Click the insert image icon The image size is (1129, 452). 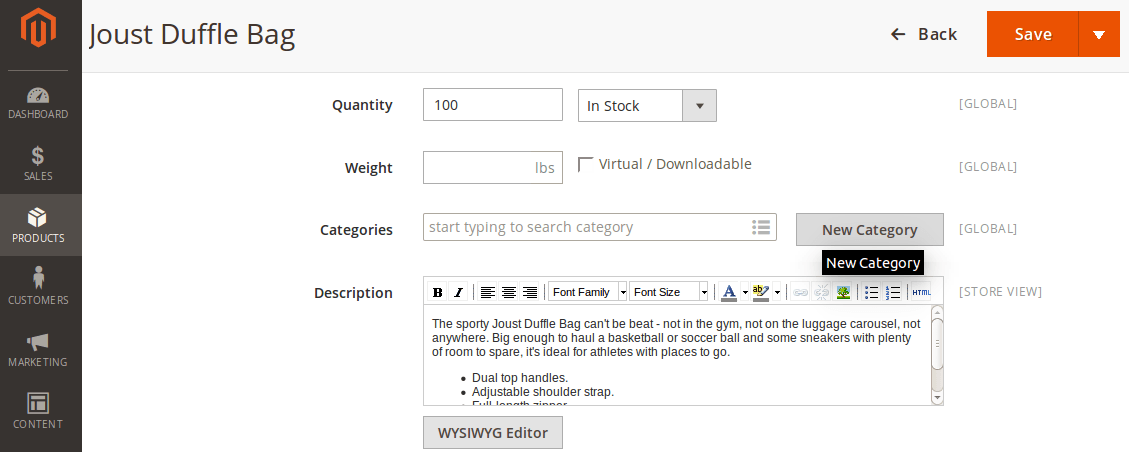(842, 292)
